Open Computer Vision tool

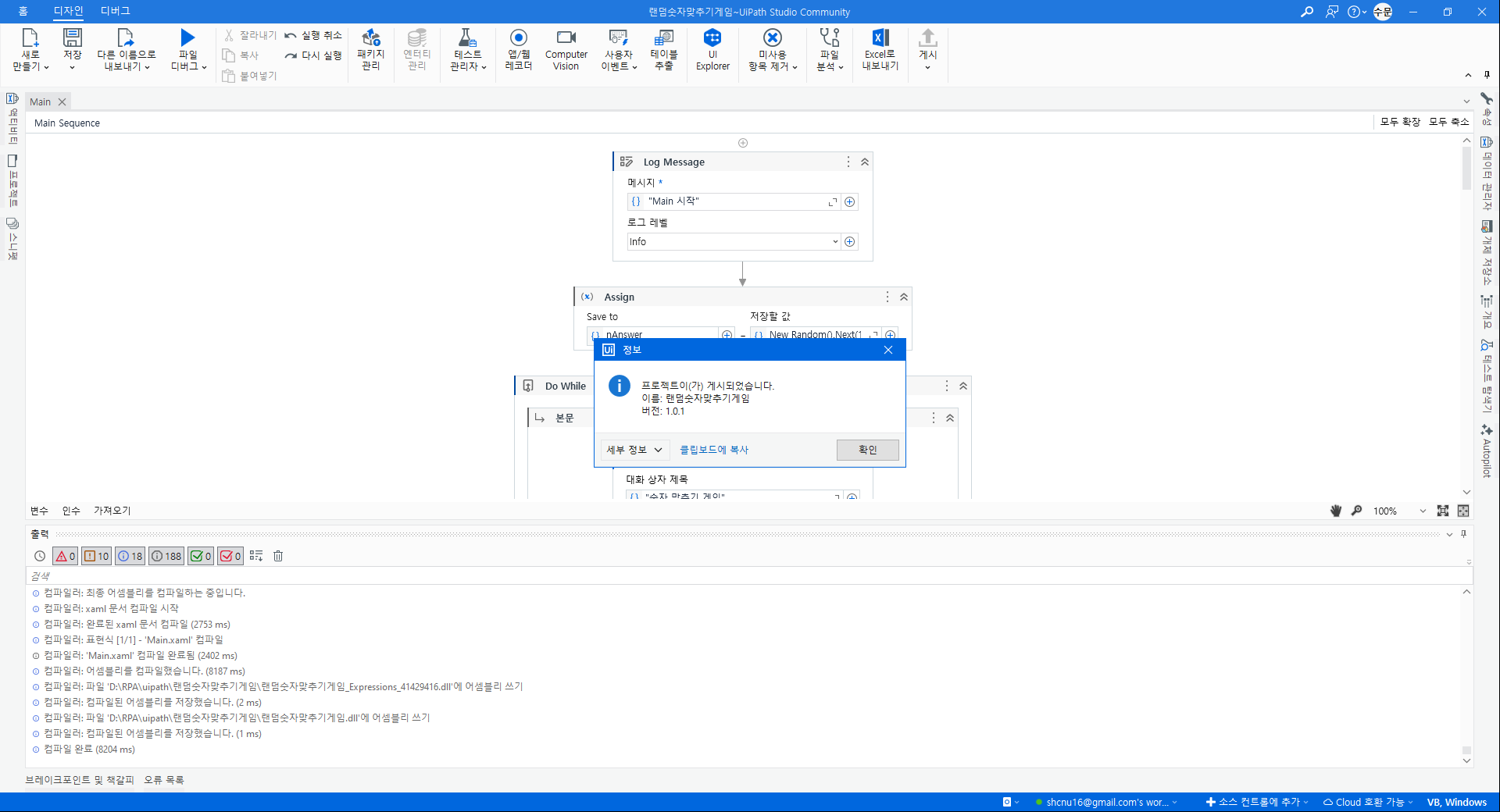point(566,50)
